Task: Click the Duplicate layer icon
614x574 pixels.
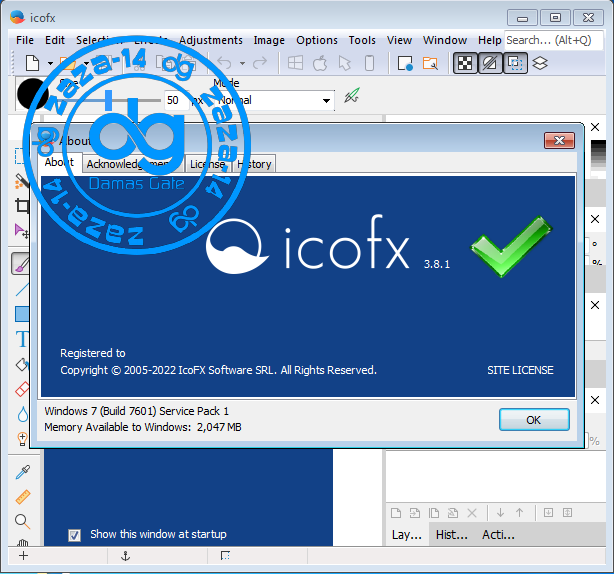Action: coord(434,513)
